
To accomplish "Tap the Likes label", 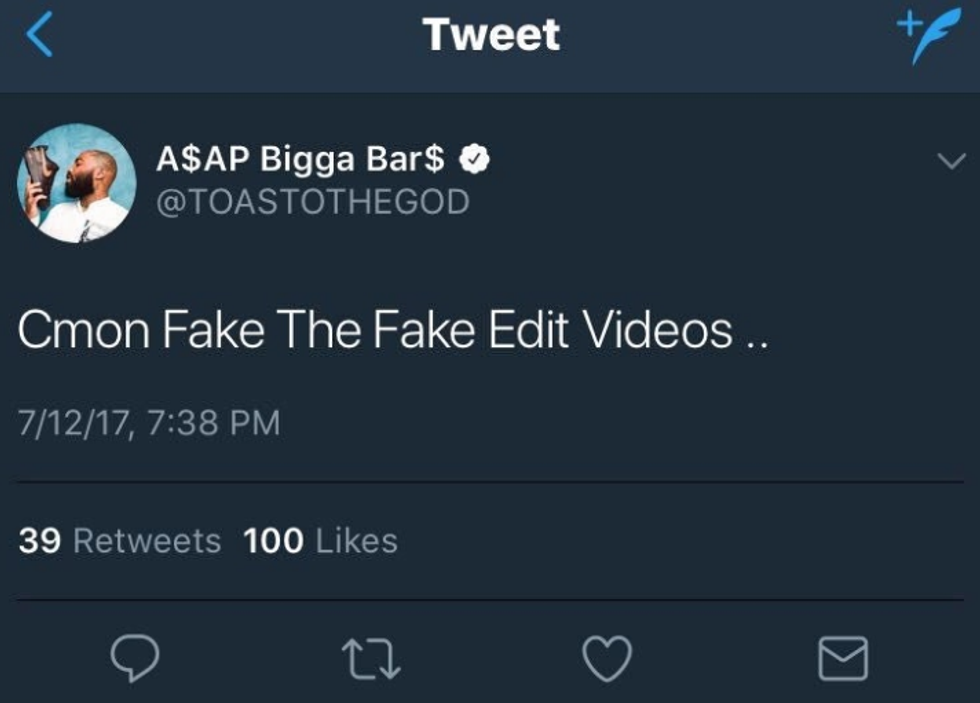I will [356, 541].
